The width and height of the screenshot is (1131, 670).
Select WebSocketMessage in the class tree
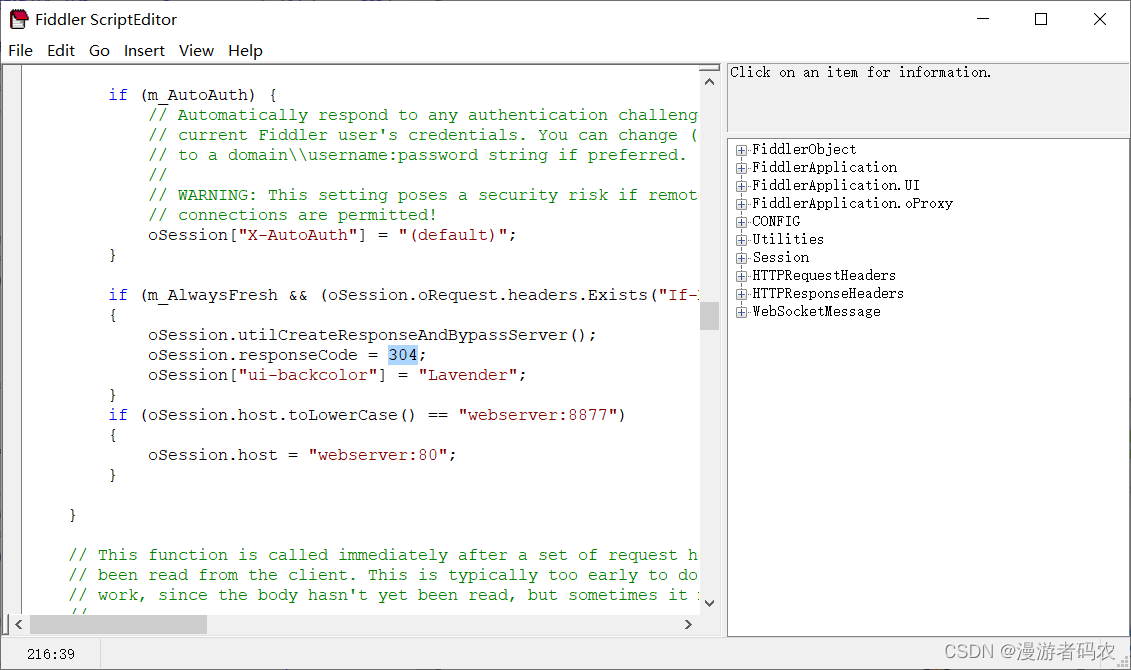click(817, 312)
